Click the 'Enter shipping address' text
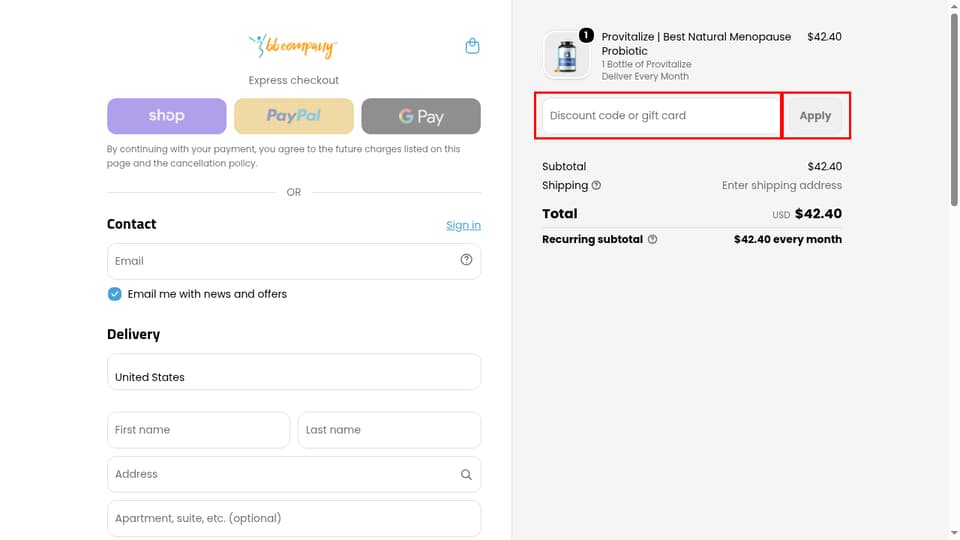960x540 pixels. 782,185
